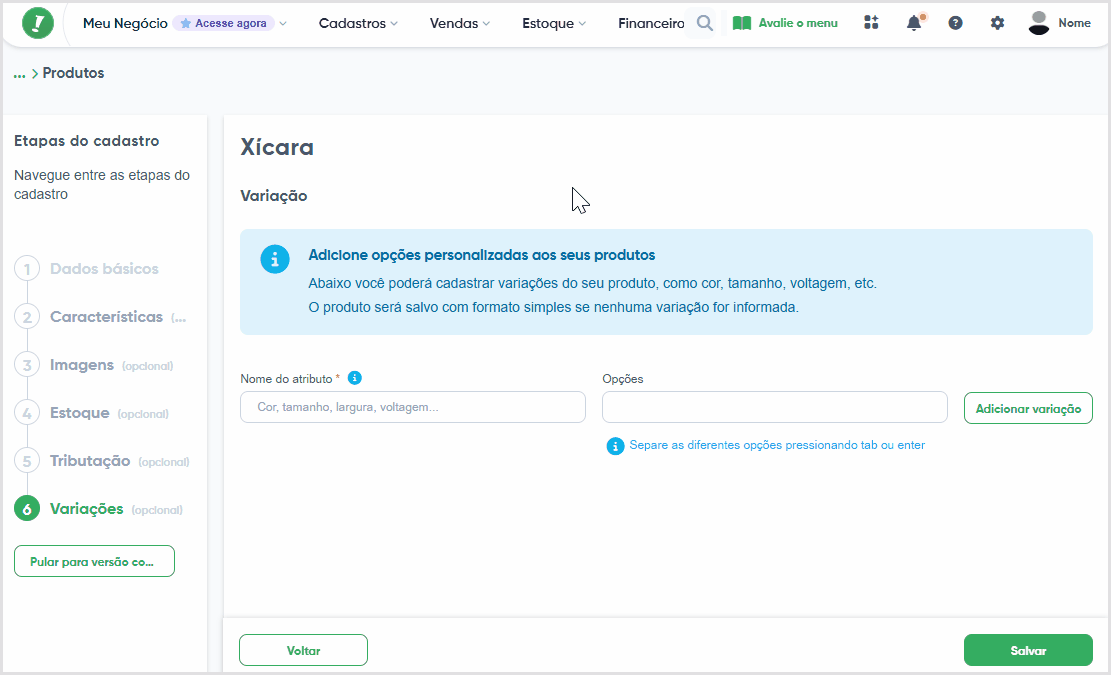This screenshot has height=675, width=1111.
Task: Click 'Separe as diferentes opções pressionando tab ou enter' hint
Action: pos(777,446)
